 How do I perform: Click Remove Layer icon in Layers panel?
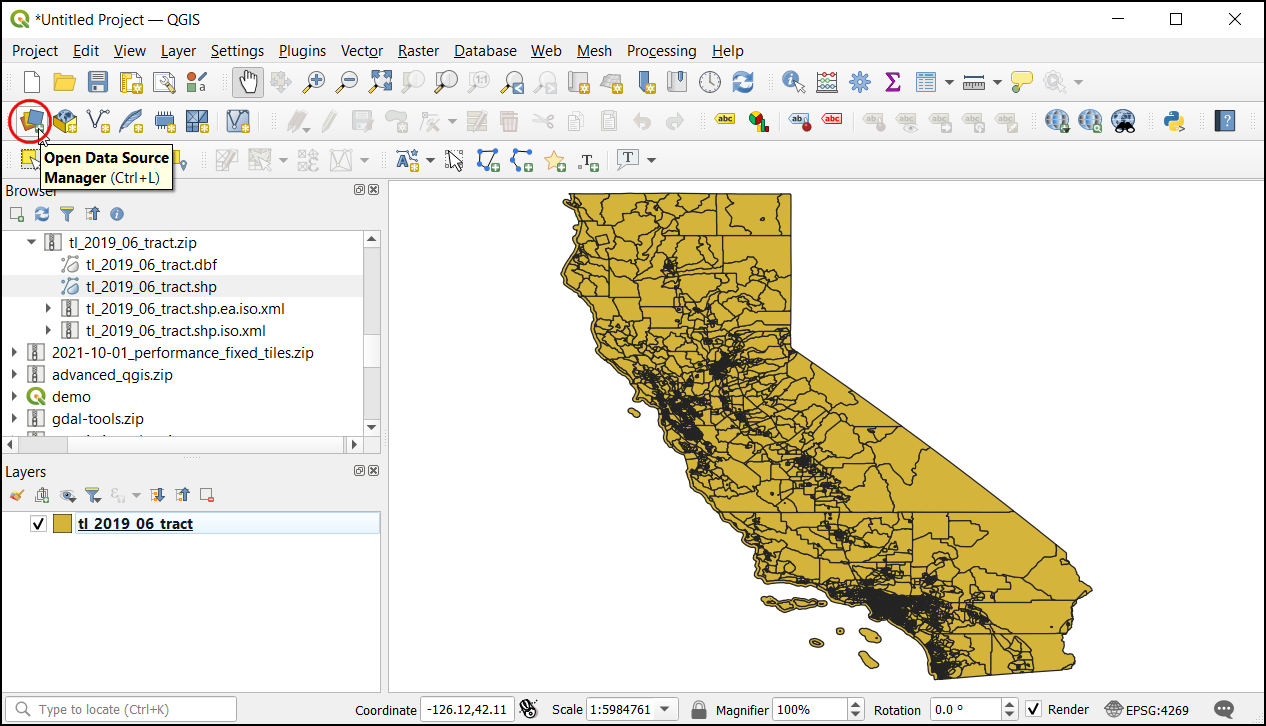tap(207, 495)
